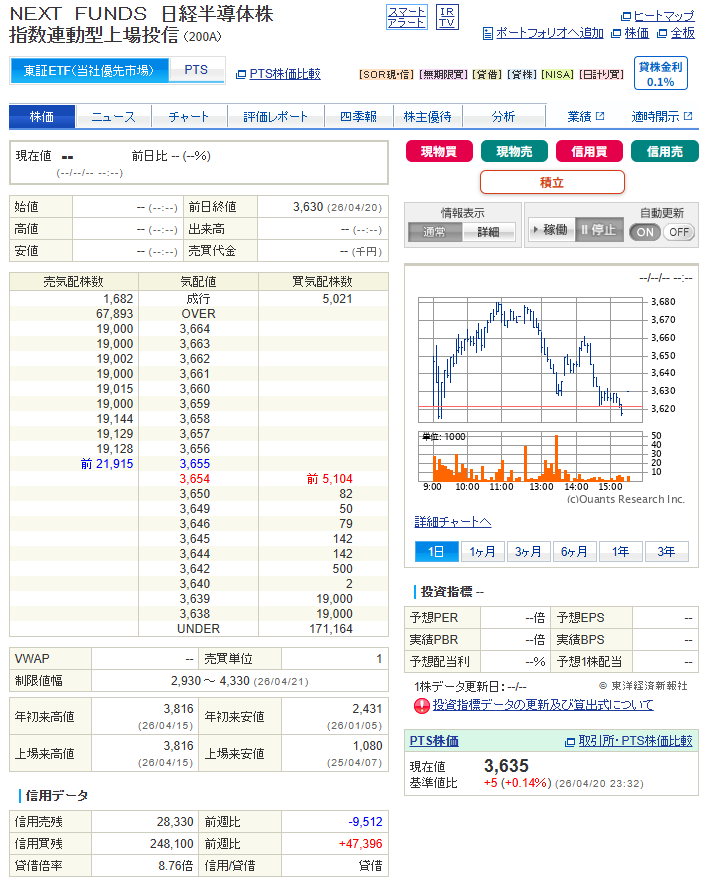
Task: Click the スマートアラート (Smart Alert) icon
Action: click(406, 16)
